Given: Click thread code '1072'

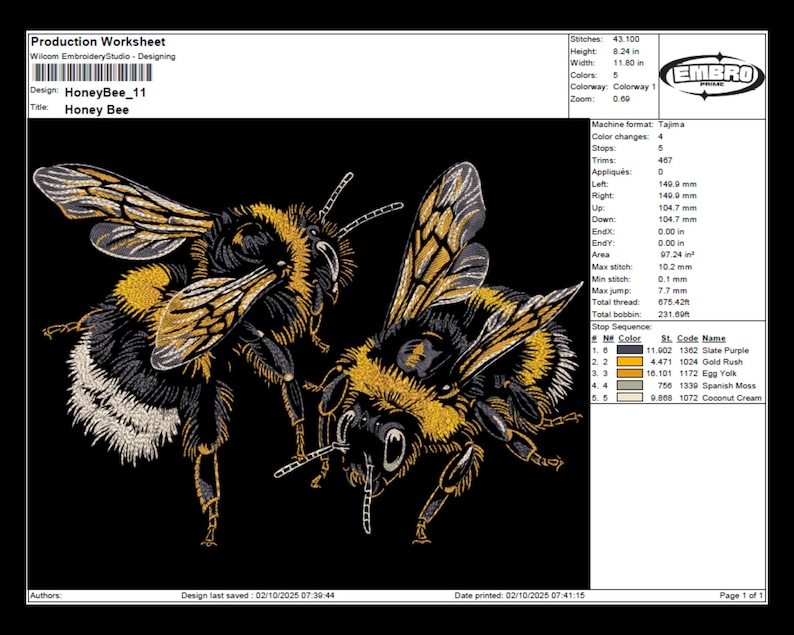Looking at the screenshot, I should pyautogui.click(x=688, y=398).
